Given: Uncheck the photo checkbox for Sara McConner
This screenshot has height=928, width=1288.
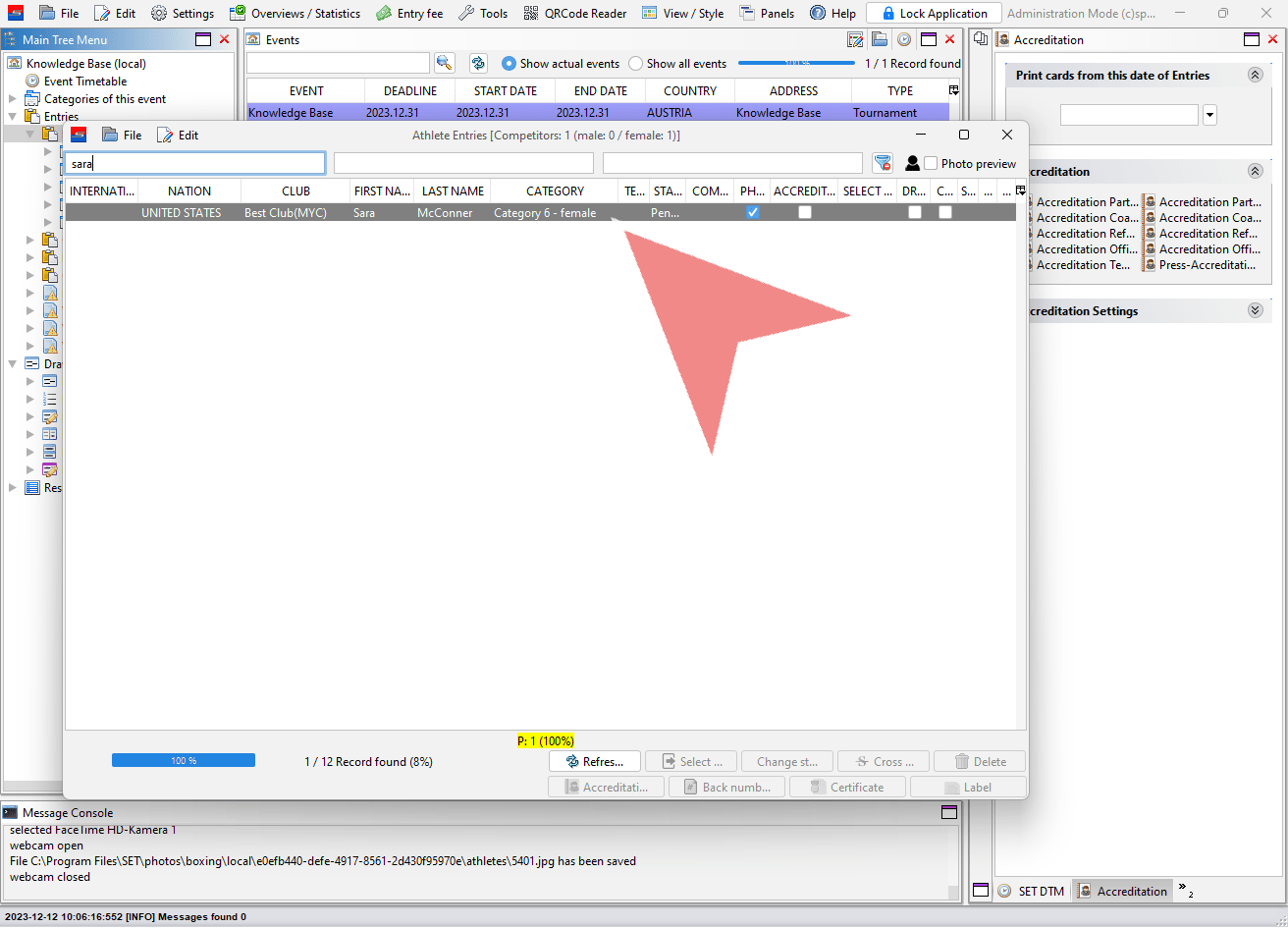Looking at the screenshot, I should [x=753, y=212].
